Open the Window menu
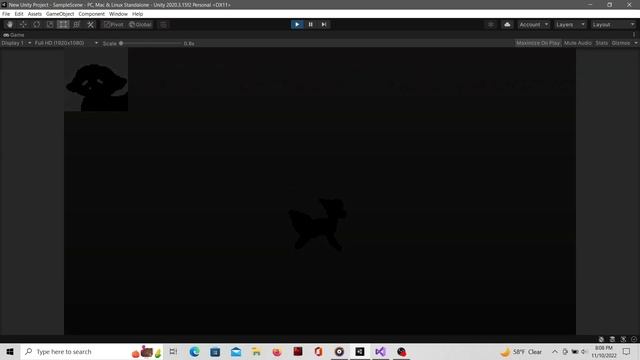This screenshot has width=640, height=360. (118, 14)
